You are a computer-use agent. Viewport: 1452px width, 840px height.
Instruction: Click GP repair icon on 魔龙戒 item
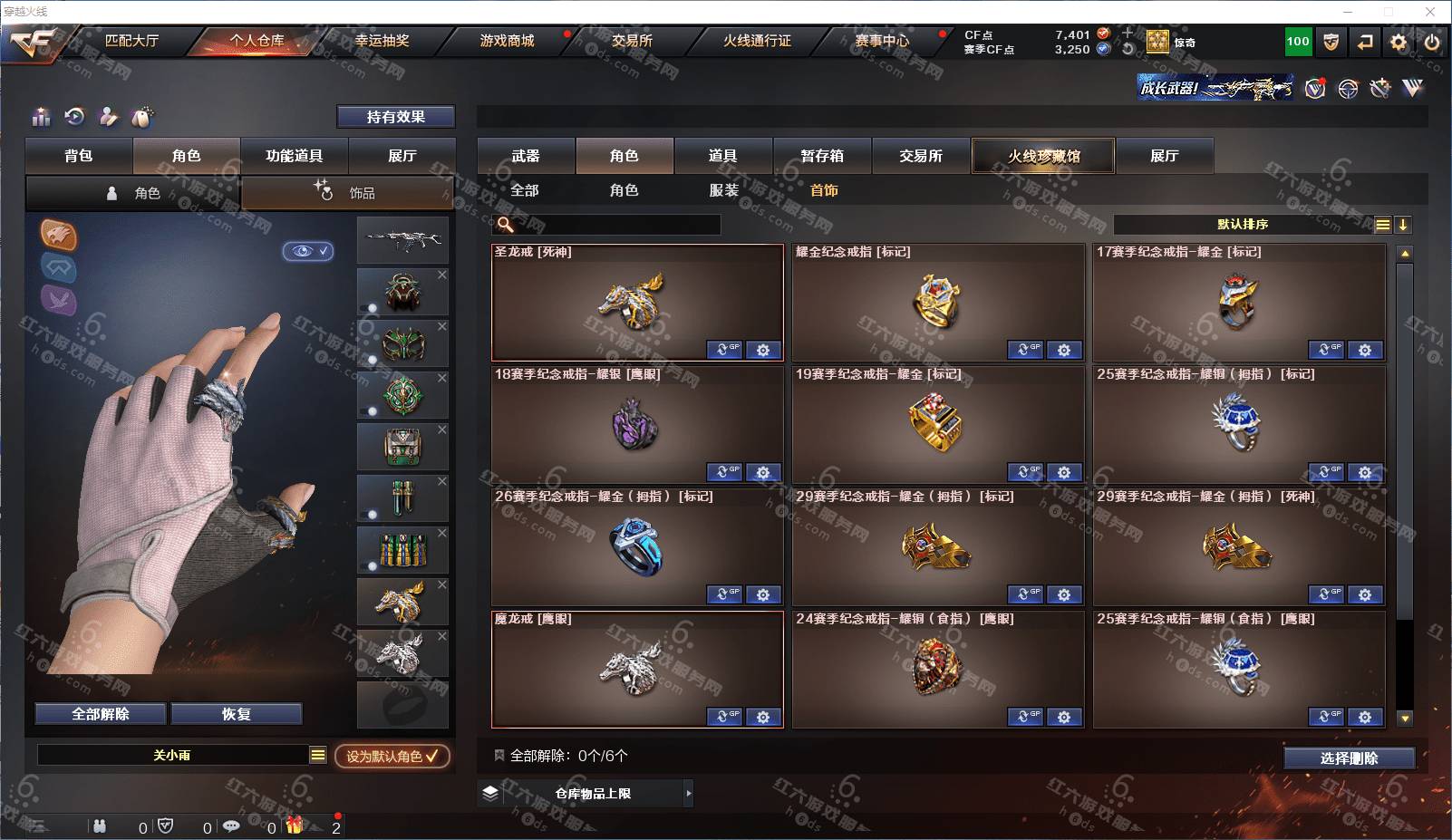[724, 717]
